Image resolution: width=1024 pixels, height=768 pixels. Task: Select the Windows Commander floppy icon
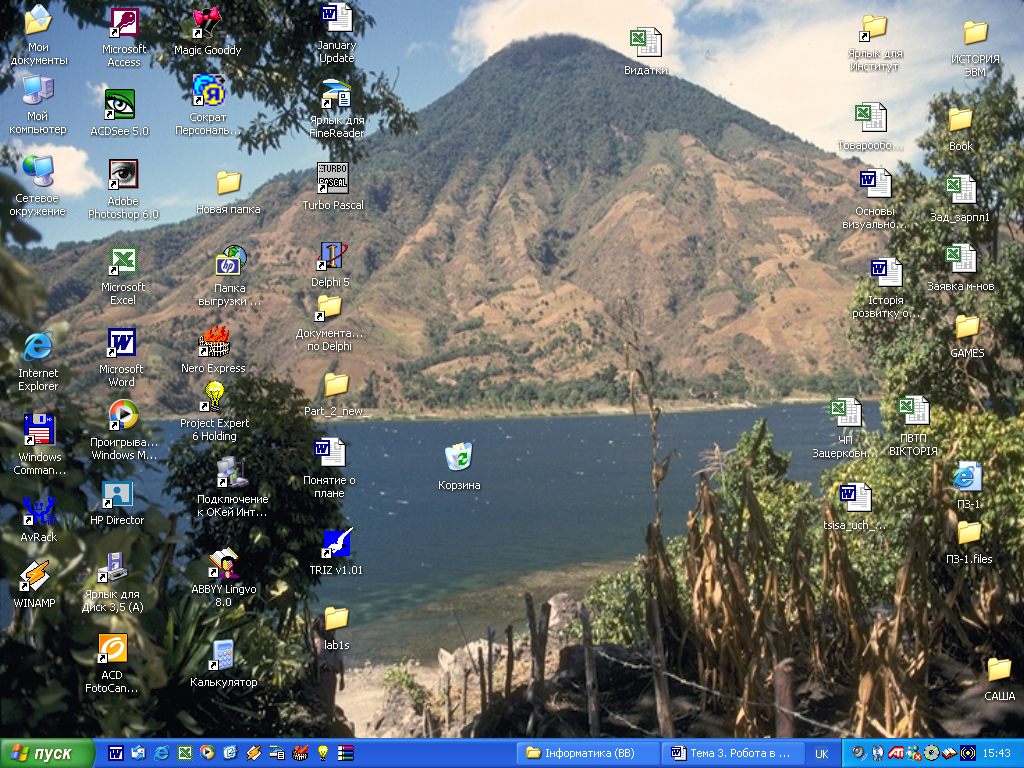[39, 429]
